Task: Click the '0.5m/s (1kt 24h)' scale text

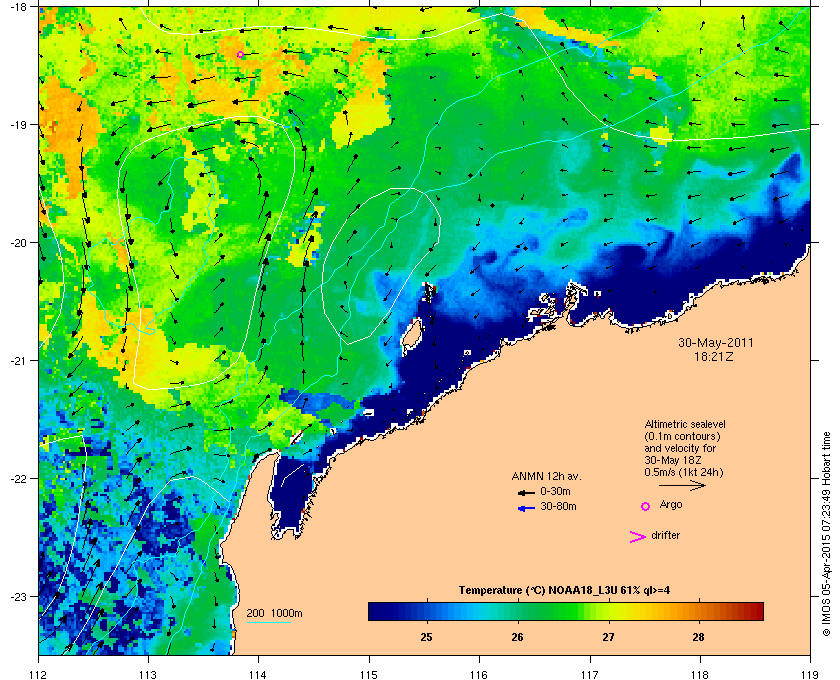Action: pos(684,473)
